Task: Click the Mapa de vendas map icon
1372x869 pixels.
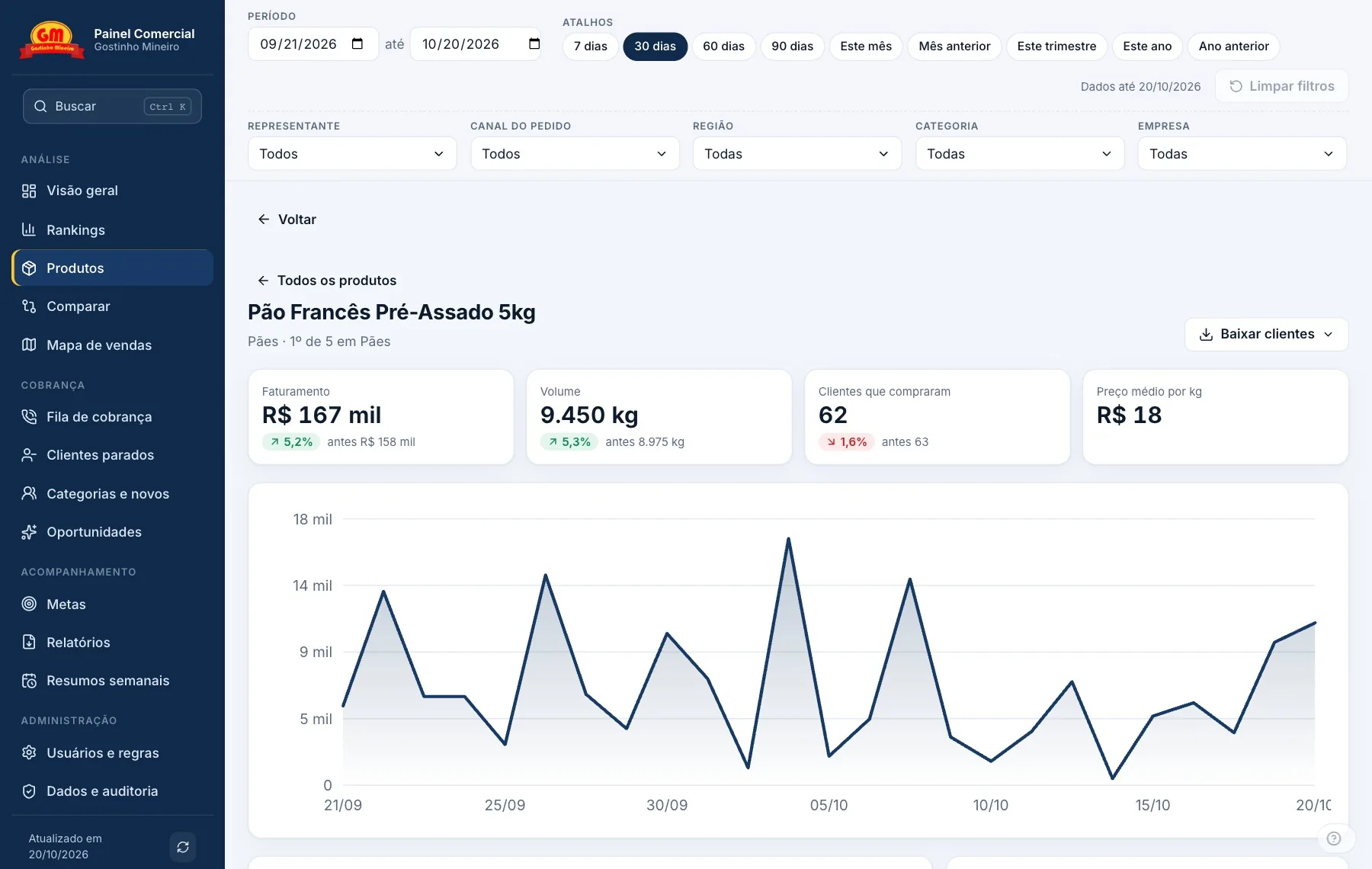Action: (x=29, y=345)
